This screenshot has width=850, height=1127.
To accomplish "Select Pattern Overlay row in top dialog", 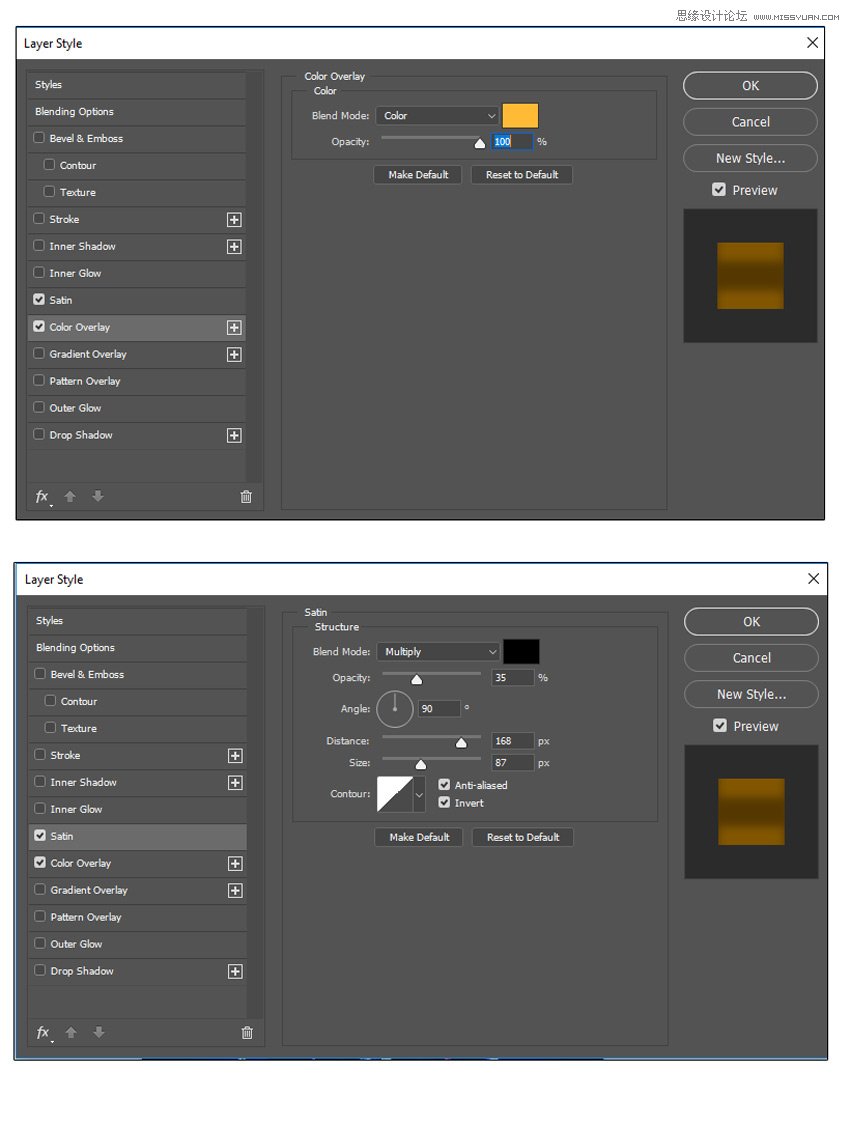I will pos(136,382).
